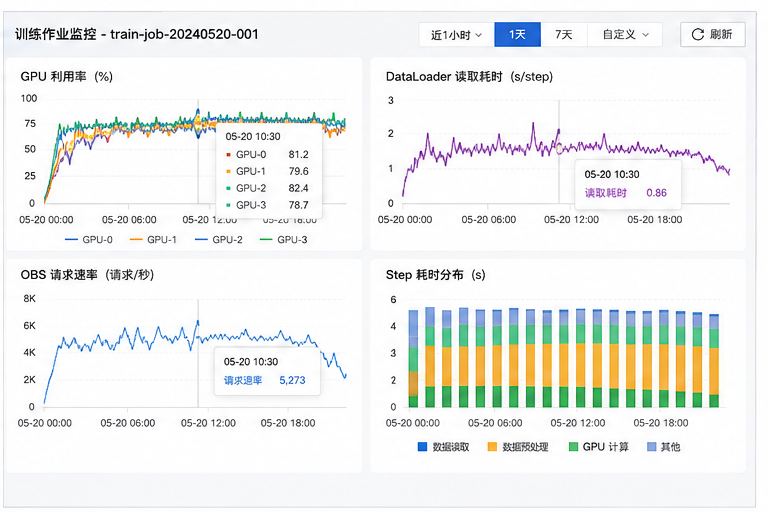Click the 刷新 refresh button
The height and width of the screenshot is (512, 768).
coord(713,34)
